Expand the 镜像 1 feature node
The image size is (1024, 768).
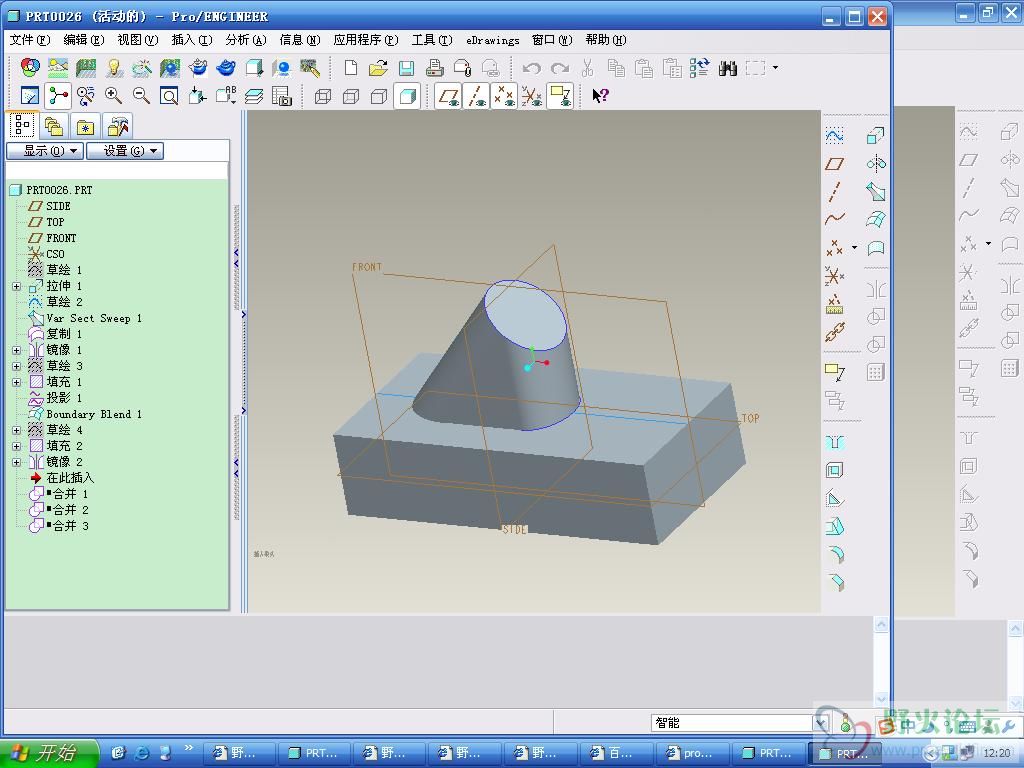tap(17, 350)
